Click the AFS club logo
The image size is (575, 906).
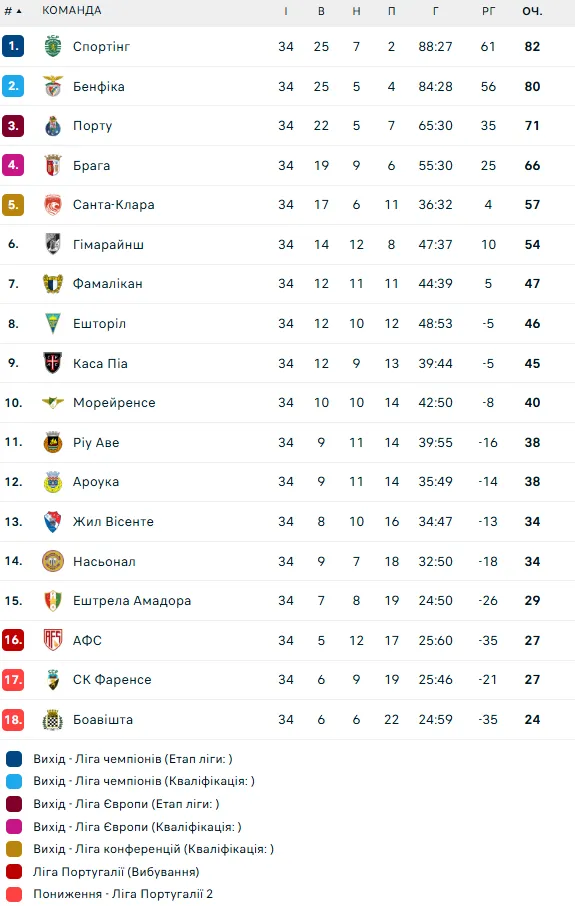(x=53, y=640)
